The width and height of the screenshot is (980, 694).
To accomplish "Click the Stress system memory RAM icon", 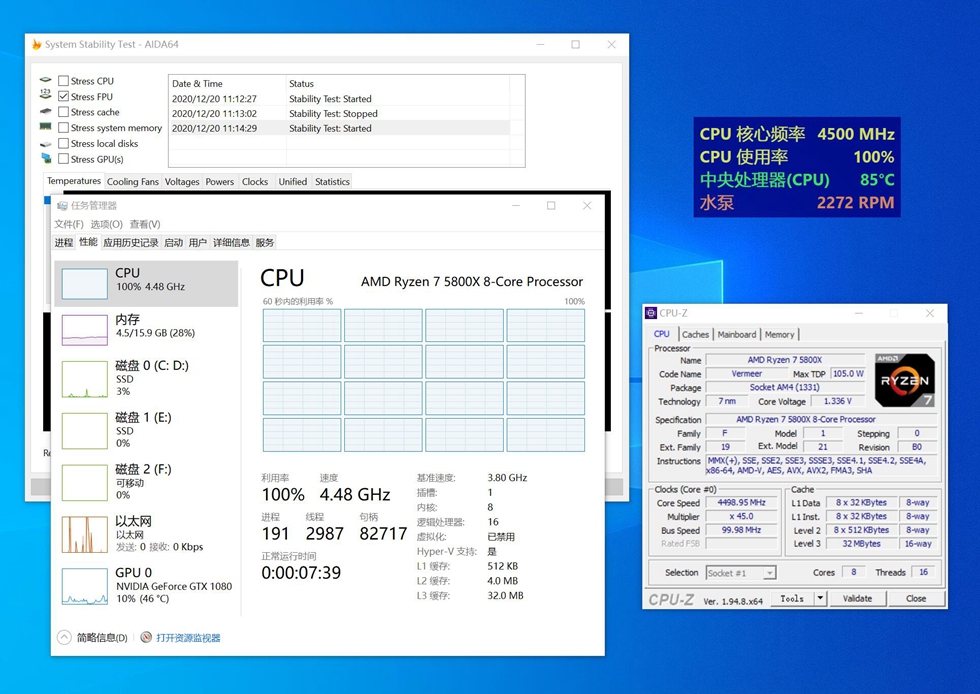I will [45, 128].
